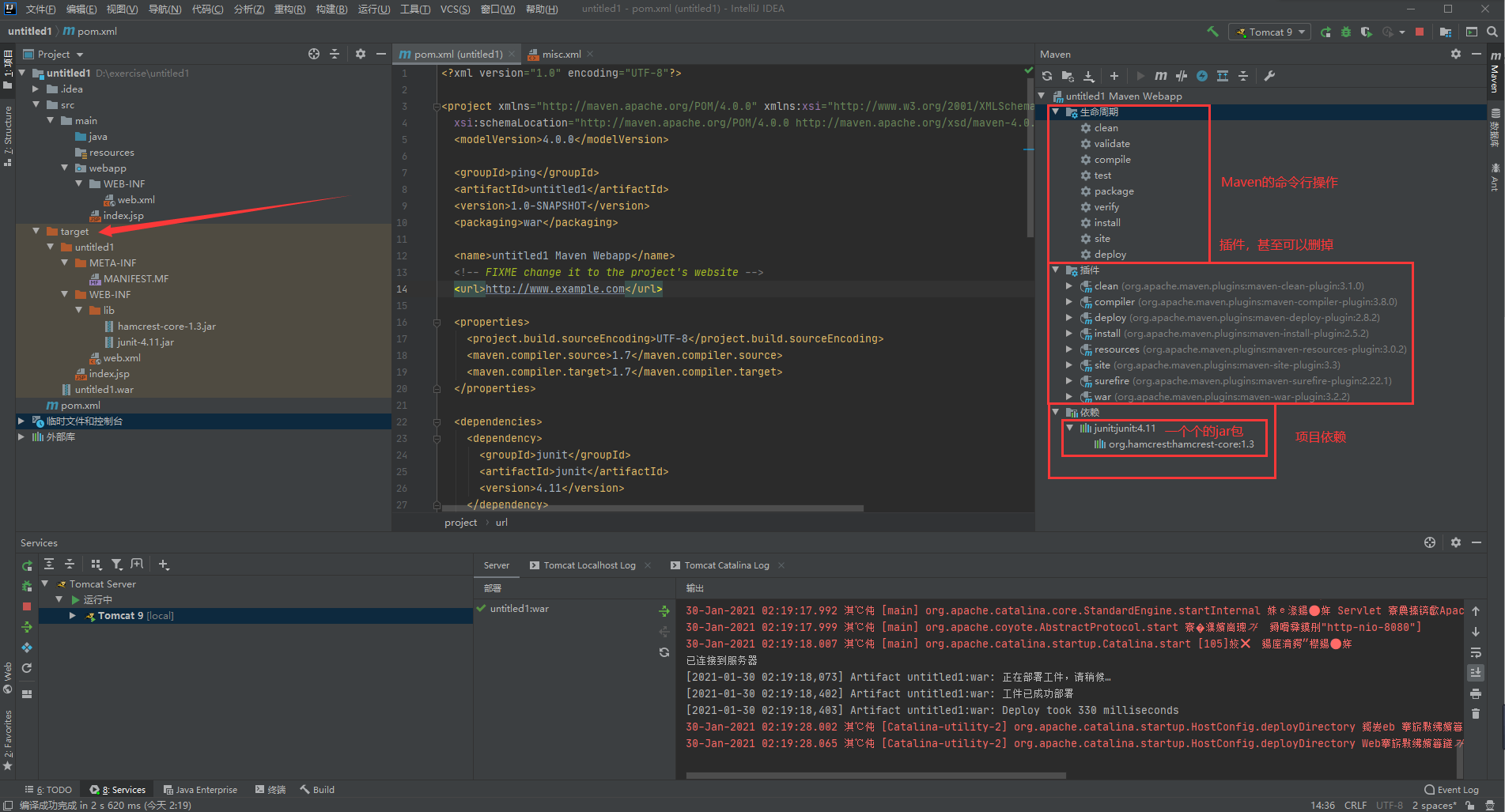The width and height of the screenshot is (1505, 812).
Task: Click Maven download sources icon
Action: point(1089,76)
